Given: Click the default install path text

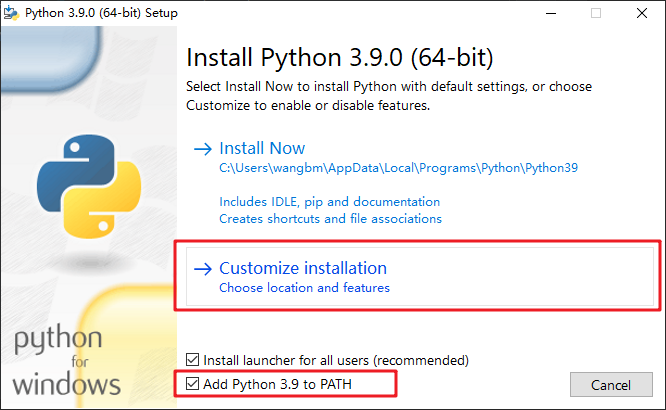Looking at the screenshot, I should pyautogui.click(x=399, y=169).
